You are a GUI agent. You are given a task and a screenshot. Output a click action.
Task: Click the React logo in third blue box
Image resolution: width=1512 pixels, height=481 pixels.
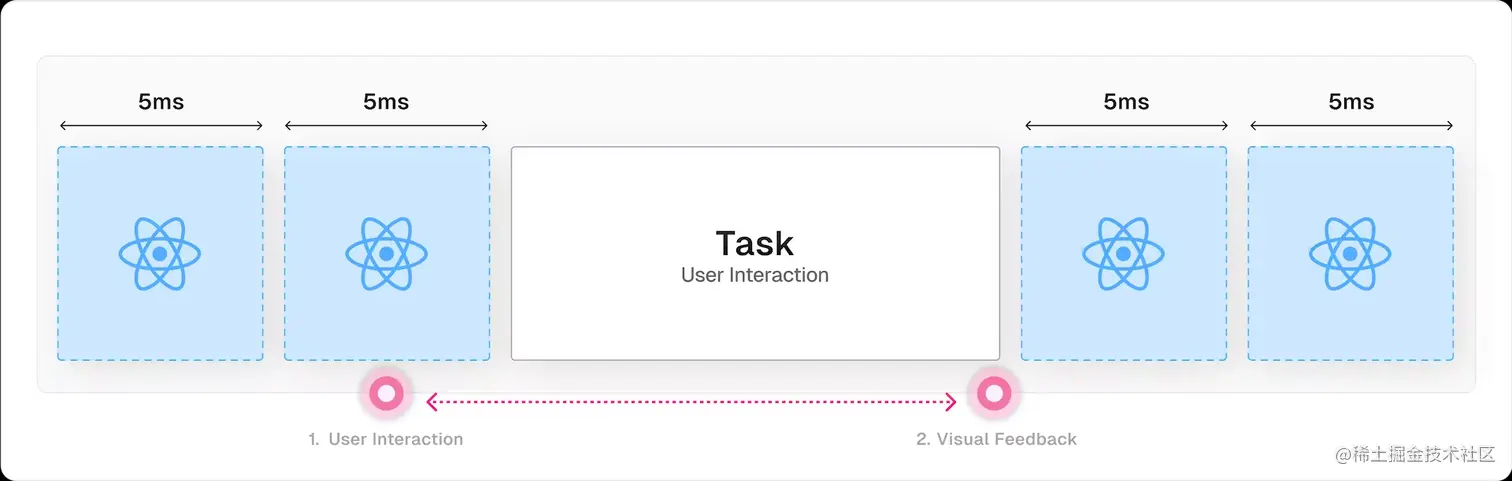1123,254
